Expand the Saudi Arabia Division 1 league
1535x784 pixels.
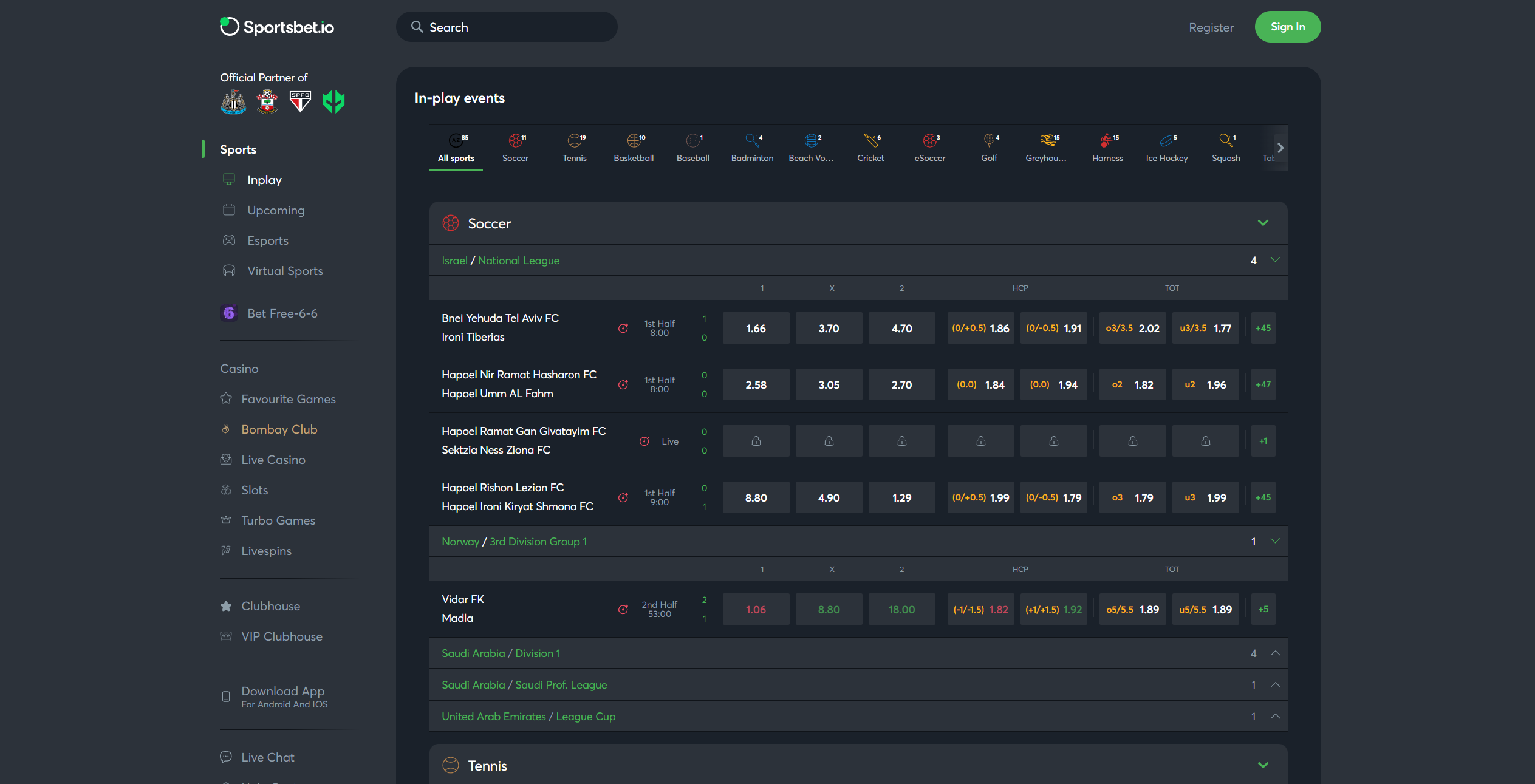(x=1275, y=653)
